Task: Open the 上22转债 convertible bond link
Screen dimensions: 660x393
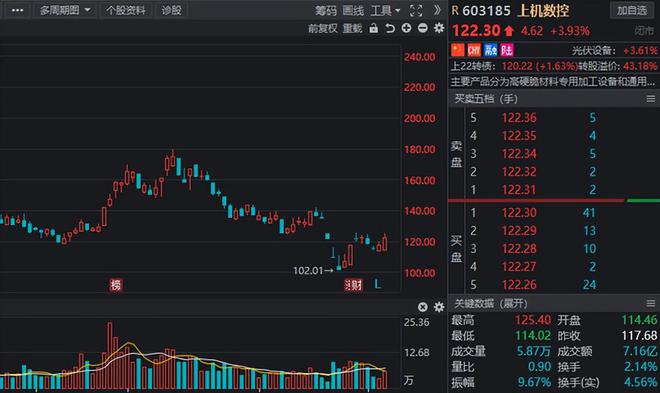Action: tap(474, 66)
